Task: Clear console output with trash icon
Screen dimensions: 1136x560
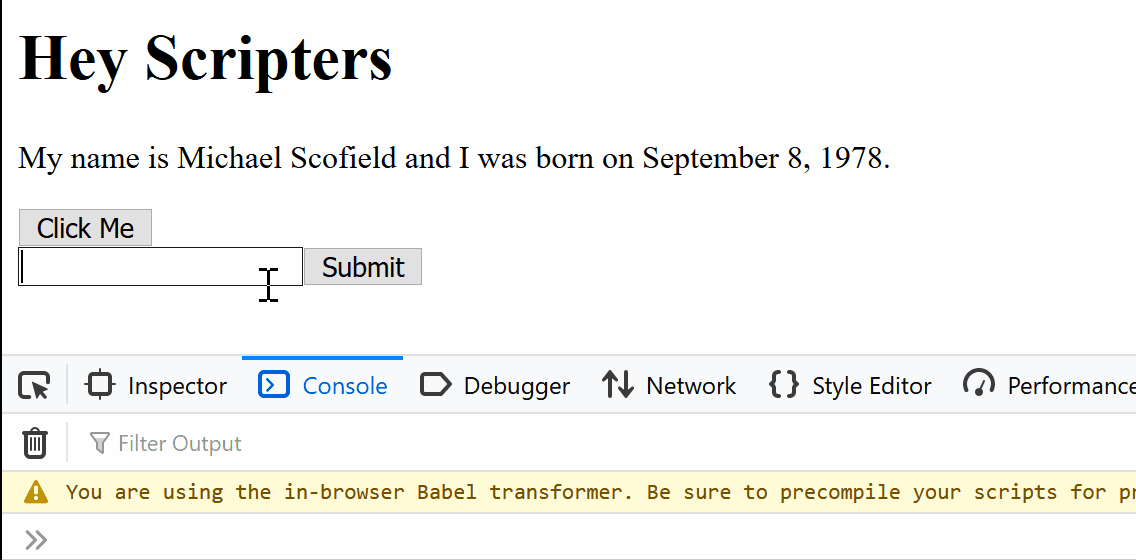Action: tap(34, 443)
